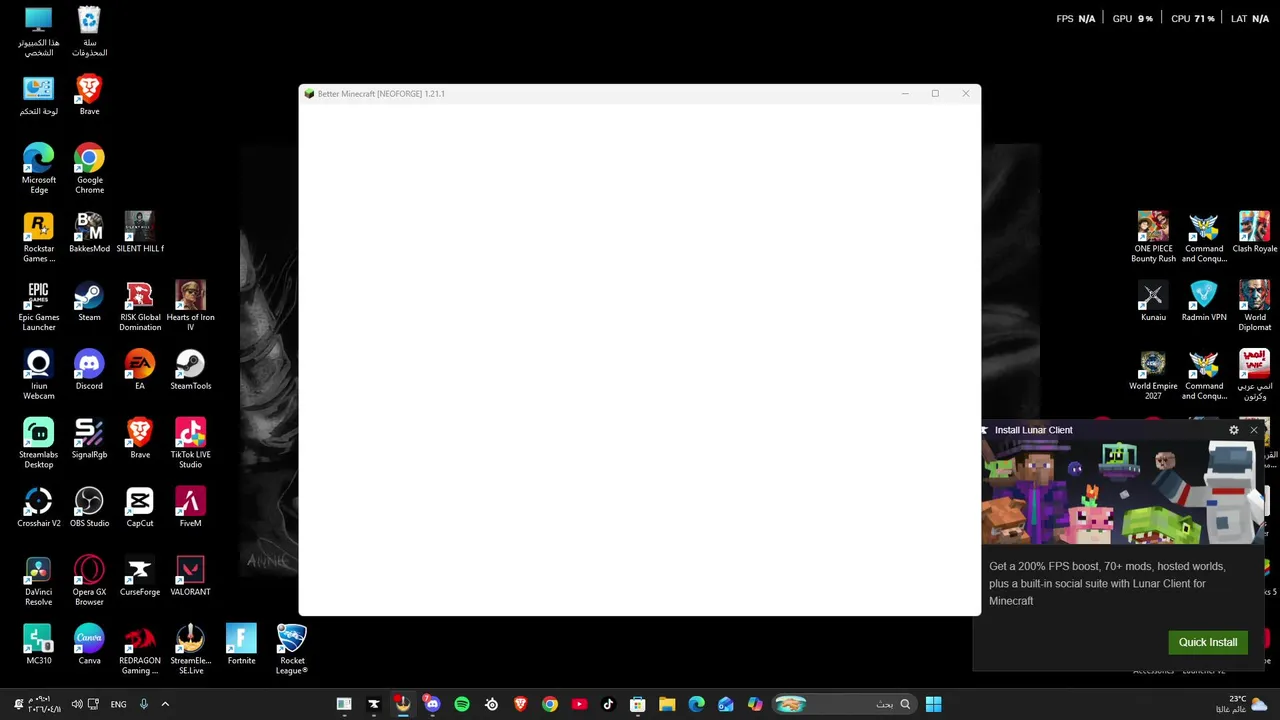Select the Google Chrome desktop shortcut
Image resolution: width=1280 pixels, height=720 pixels.
tap(89, 168)
